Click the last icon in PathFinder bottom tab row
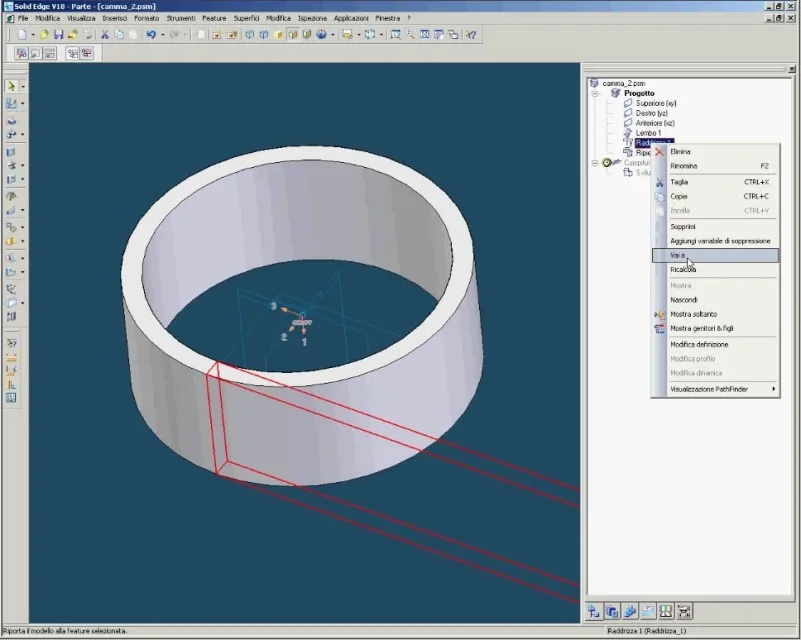The image size is (801, 640). click(x=684, y=611)
